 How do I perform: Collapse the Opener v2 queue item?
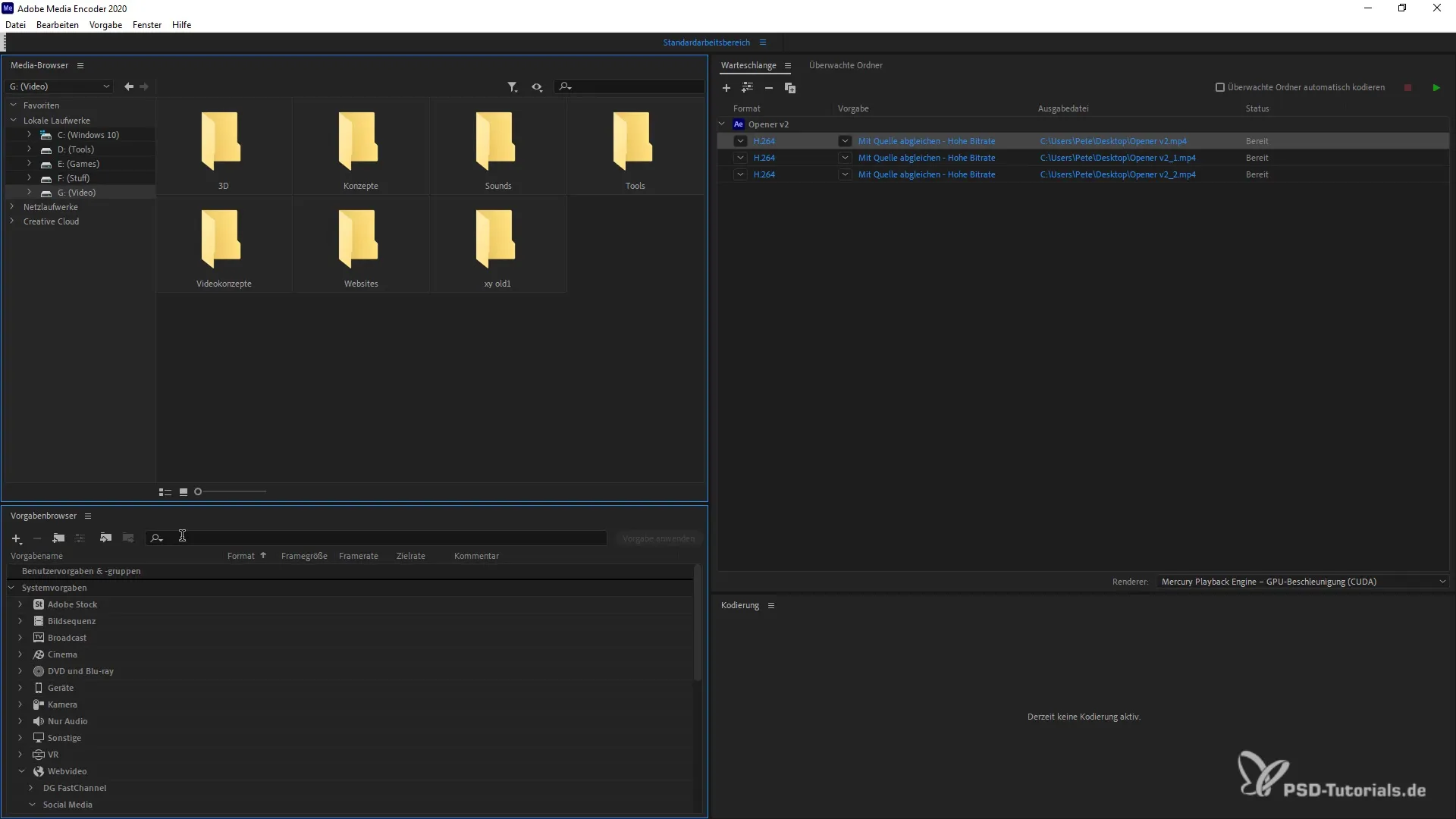click(x=722, y=124)
